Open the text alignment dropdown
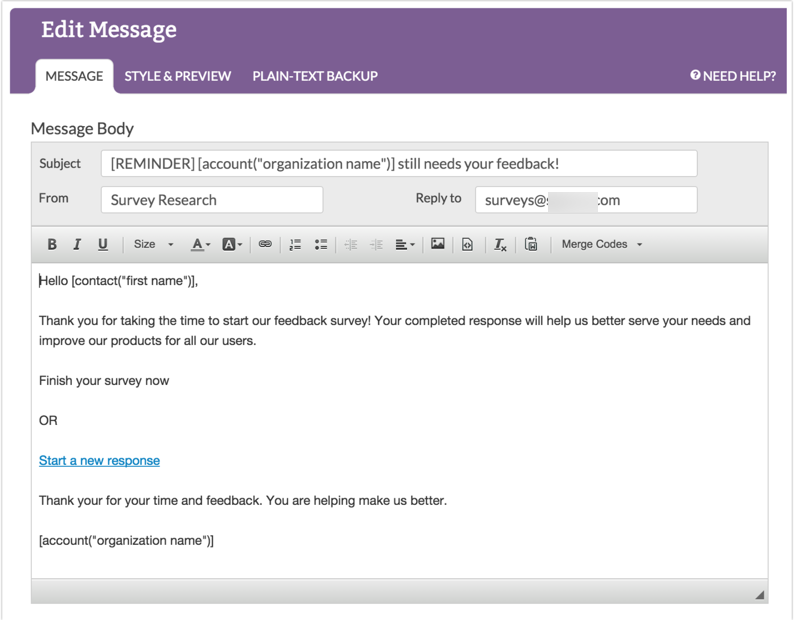 [x=405, y=244]
